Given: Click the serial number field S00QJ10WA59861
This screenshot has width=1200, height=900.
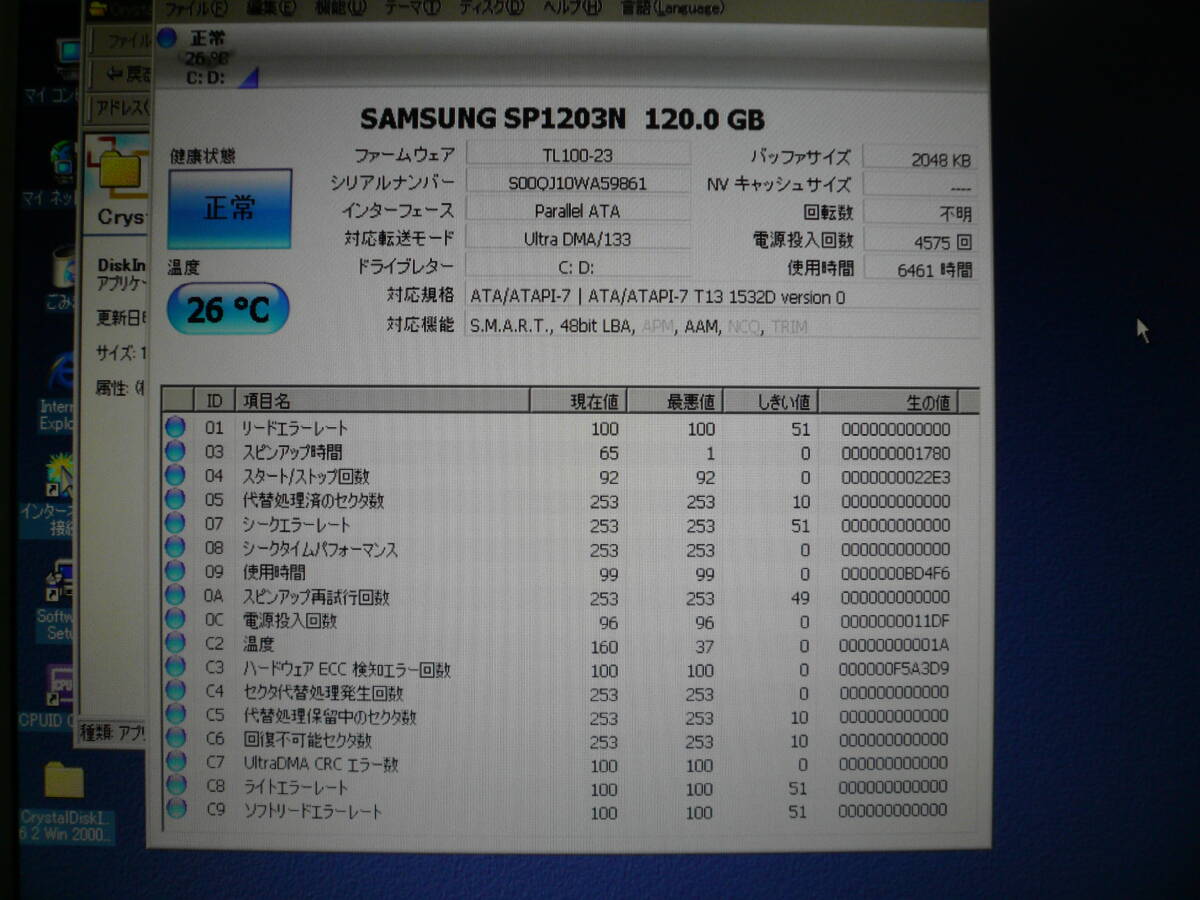Looking at the screenshot, I should (578, 183).
